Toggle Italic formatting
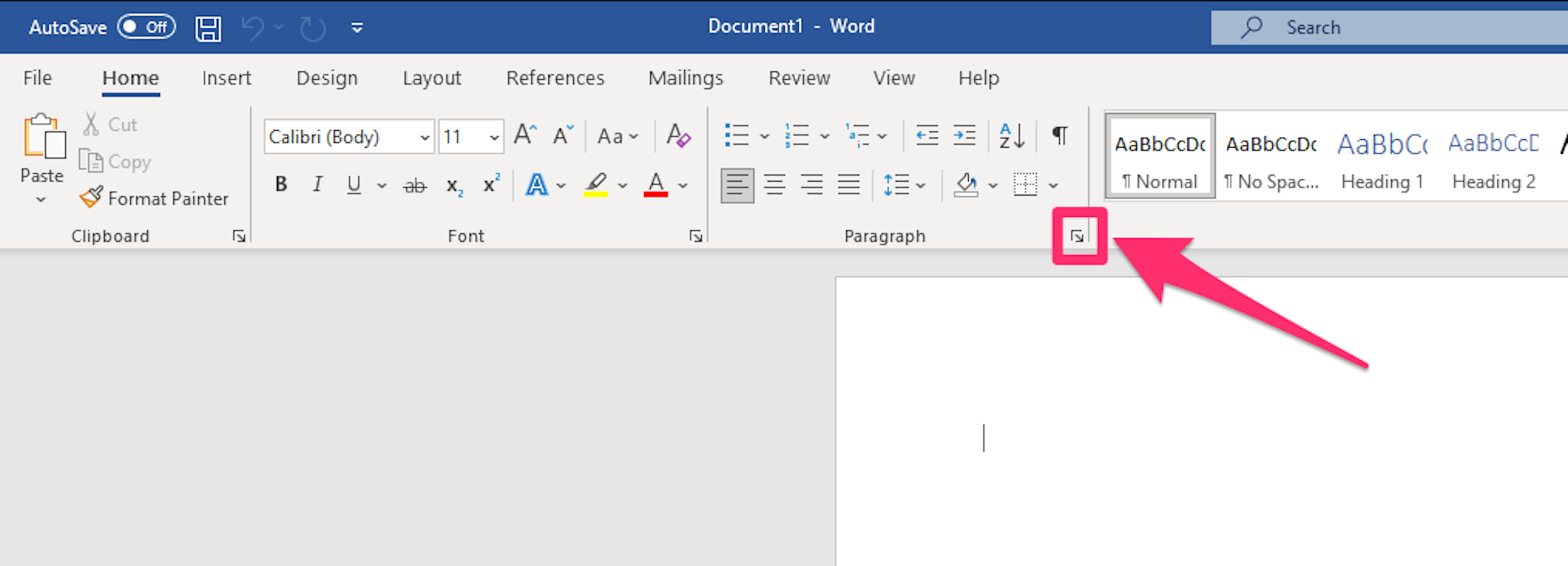This screenshot has height=566, width=1568. point(317,184)
